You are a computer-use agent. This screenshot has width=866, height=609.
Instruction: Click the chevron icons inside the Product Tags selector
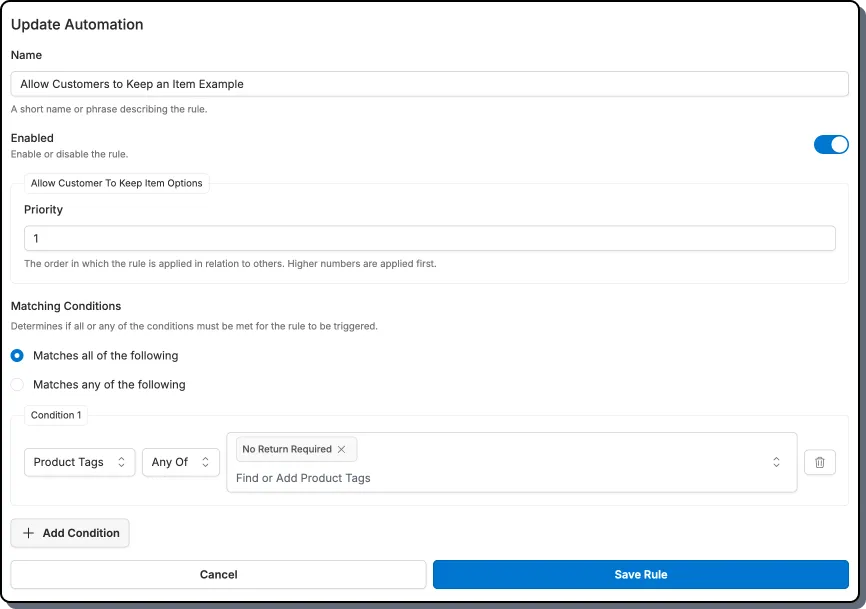[x=122, y=462]
